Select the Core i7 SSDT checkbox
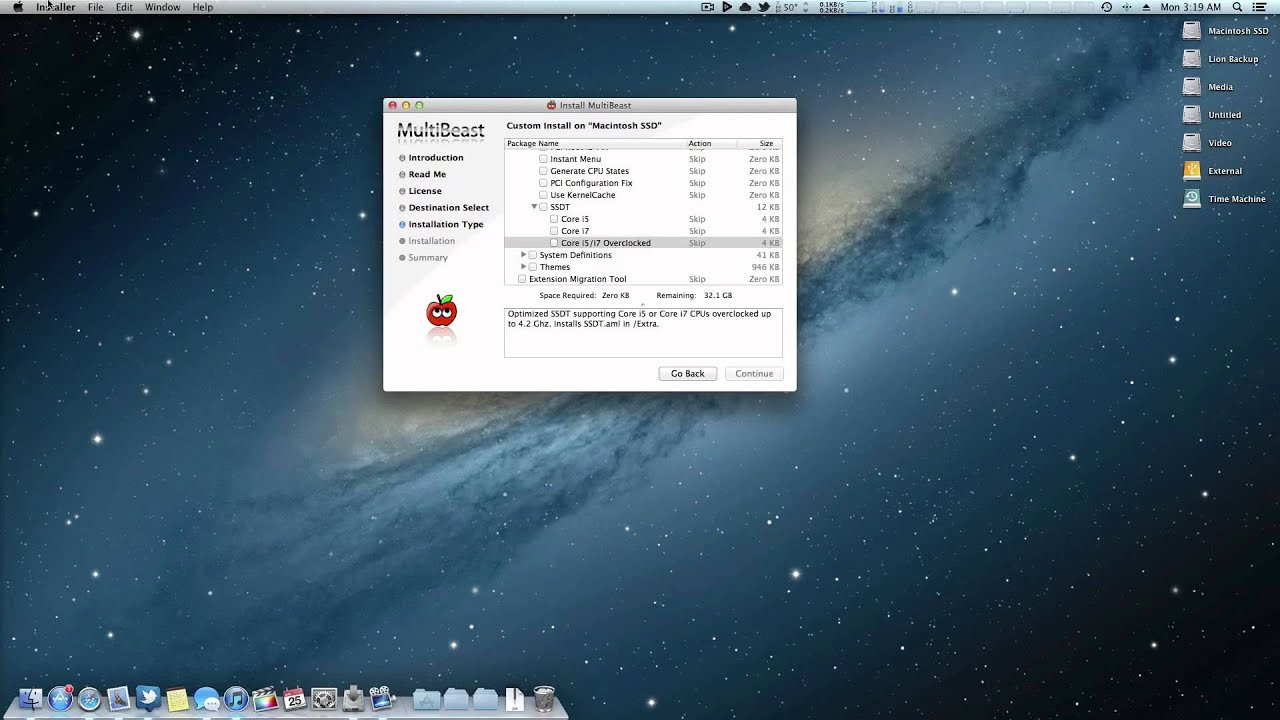 pos(554,231)
